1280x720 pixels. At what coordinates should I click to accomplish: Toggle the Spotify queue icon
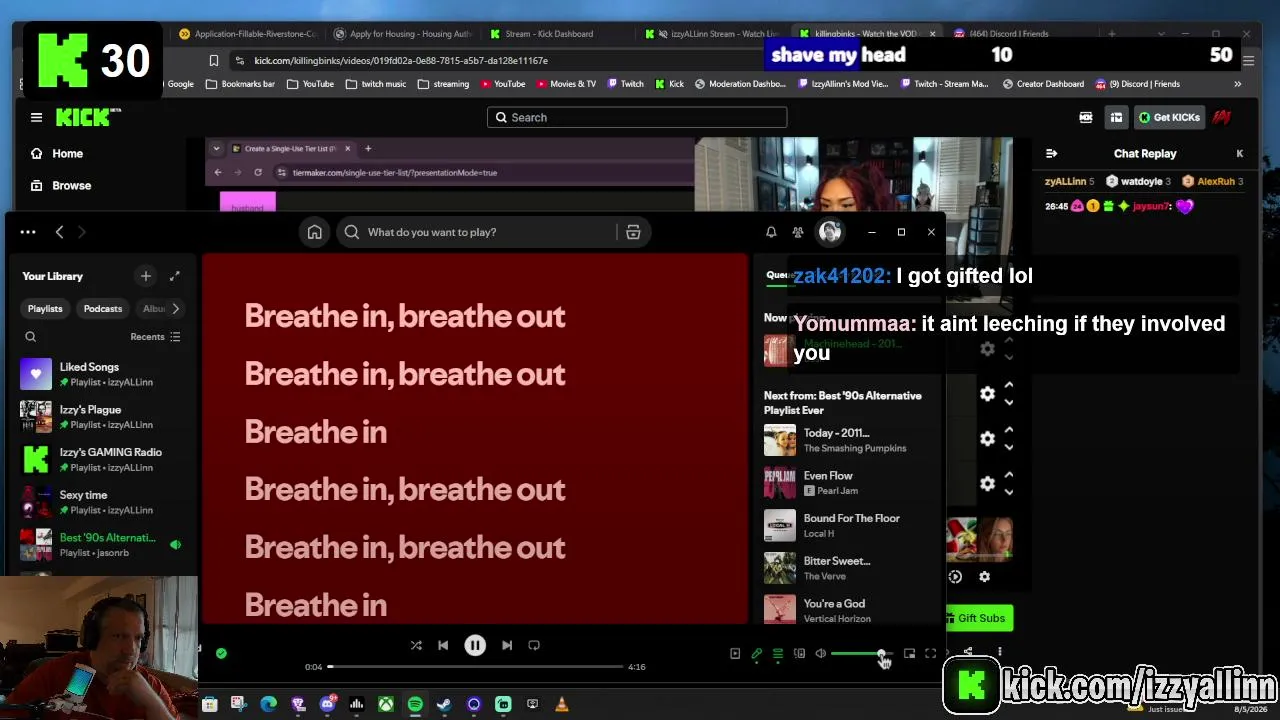coord(778,654)
